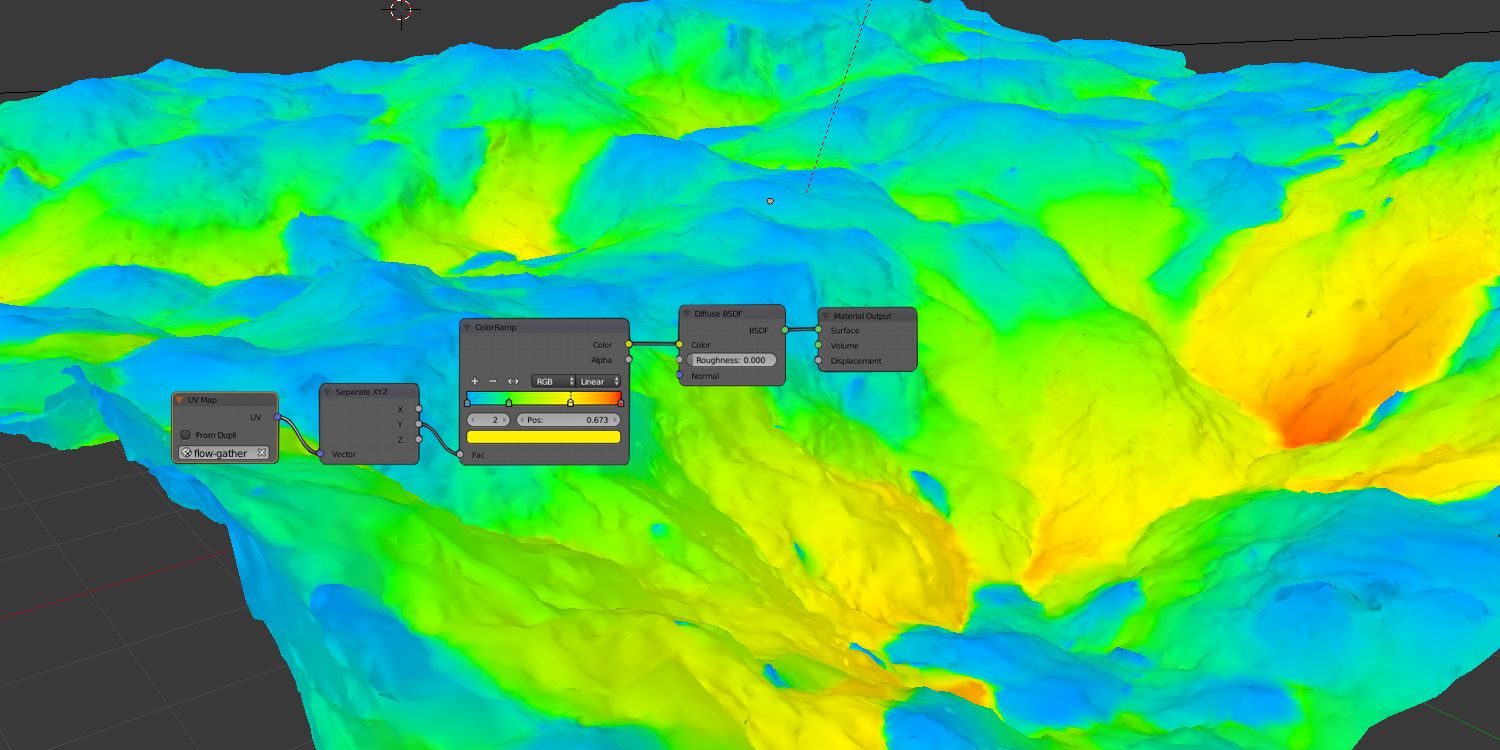Click the Displacement input socket on Material Output
Image resolution: width=1500 pixels, height=750 pixels.
818,361
